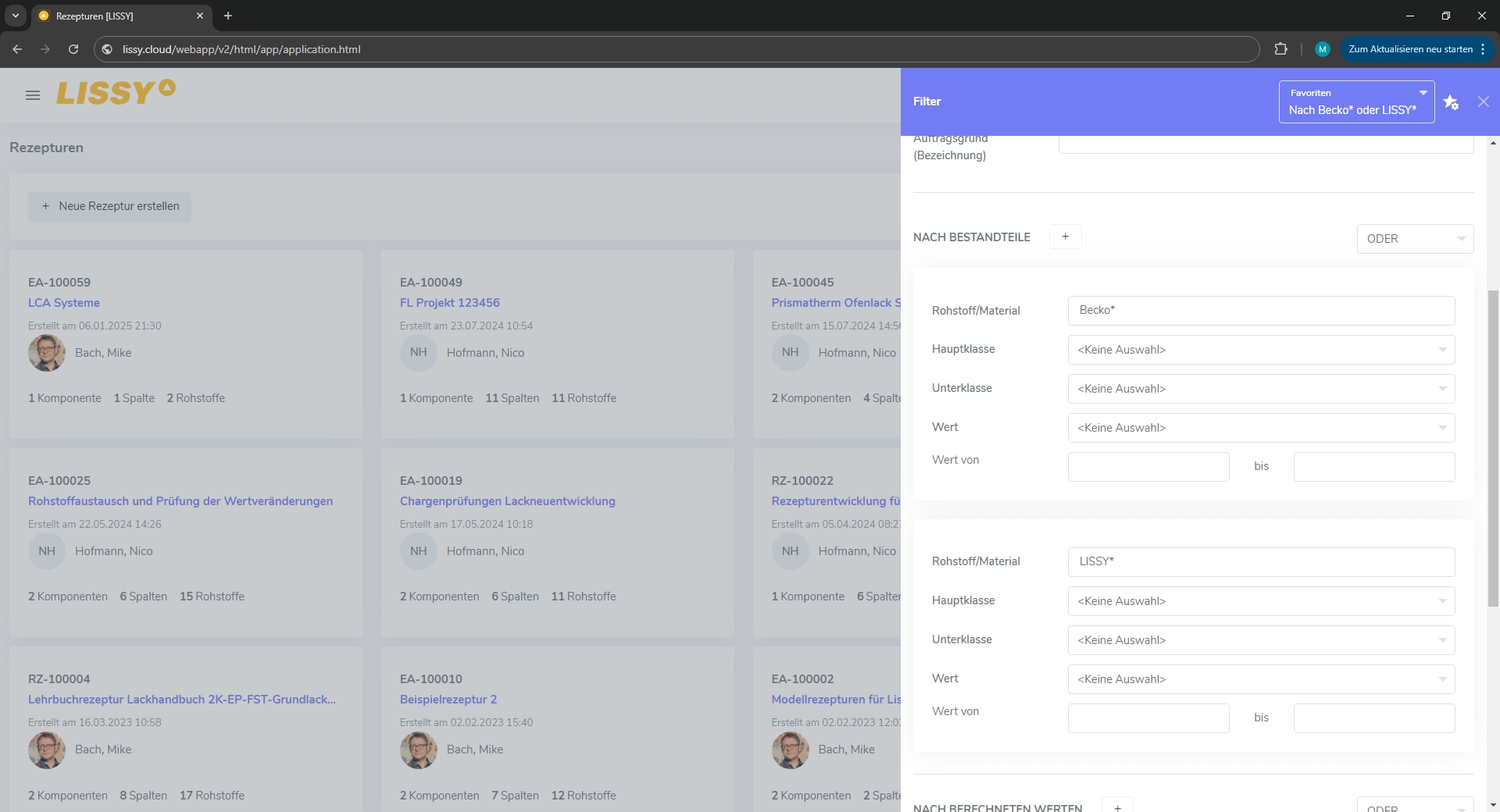Select the EA-100059 recipe number
Screen dimensions: 1500x812
point(59,283)
